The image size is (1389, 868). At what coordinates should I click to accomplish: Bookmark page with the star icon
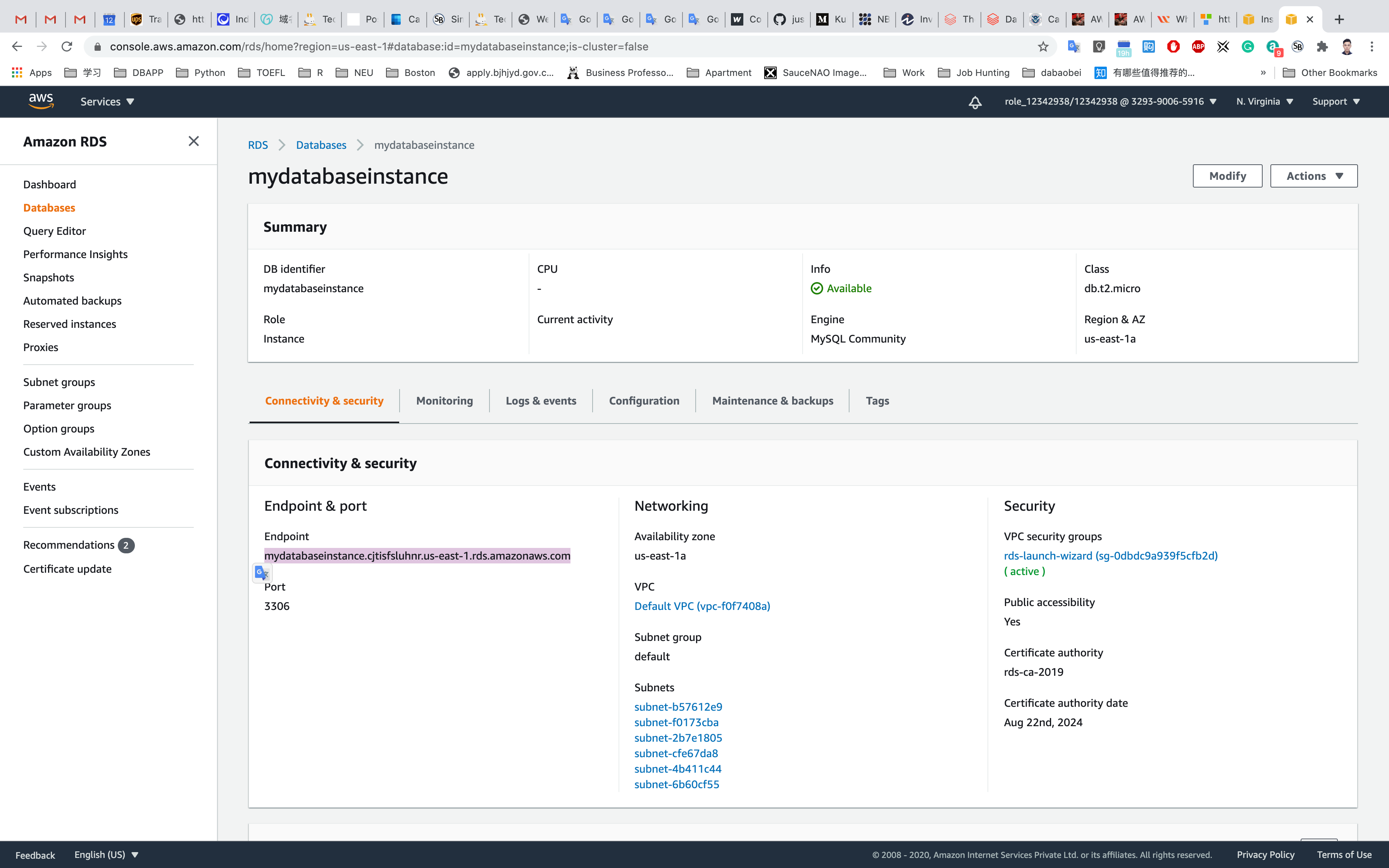1043,46
